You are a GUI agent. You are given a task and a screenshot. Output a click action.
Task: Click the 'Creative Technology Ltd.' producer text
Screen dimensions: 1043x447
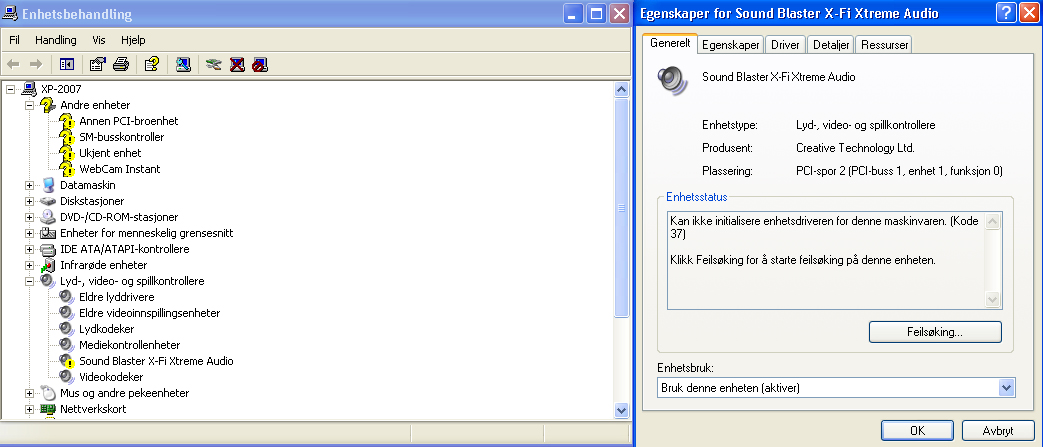(855, 148)
